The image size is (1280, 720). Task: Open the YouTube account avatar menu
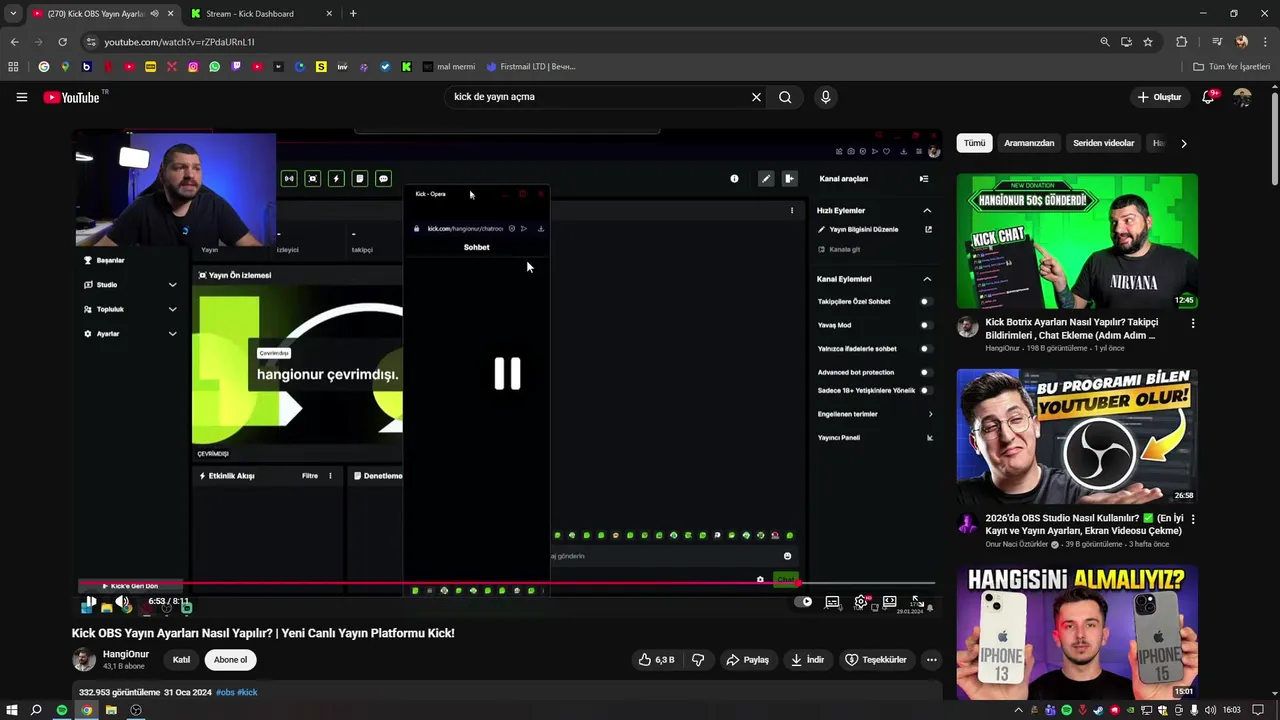[1242, 97]
